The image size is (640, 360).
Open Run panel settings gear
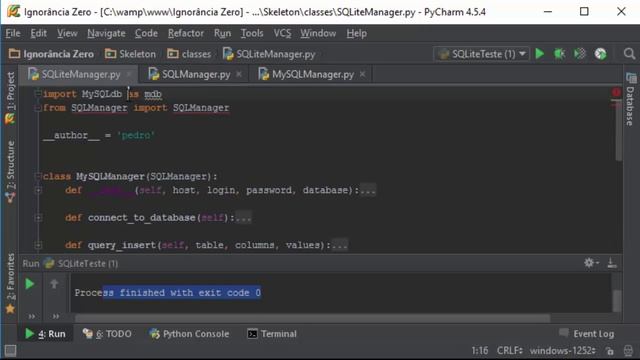pos(590,263)
